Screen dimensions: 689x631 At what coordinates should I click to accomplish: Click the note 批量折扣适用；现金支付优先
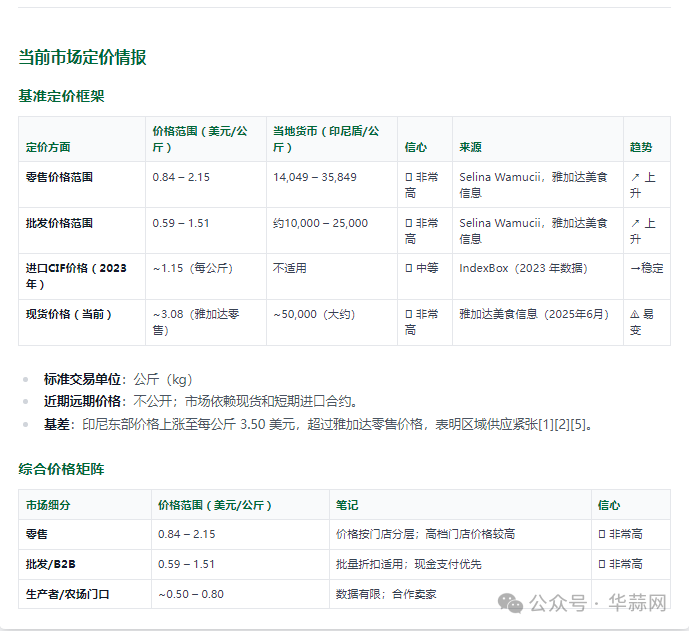coord(409,564)
